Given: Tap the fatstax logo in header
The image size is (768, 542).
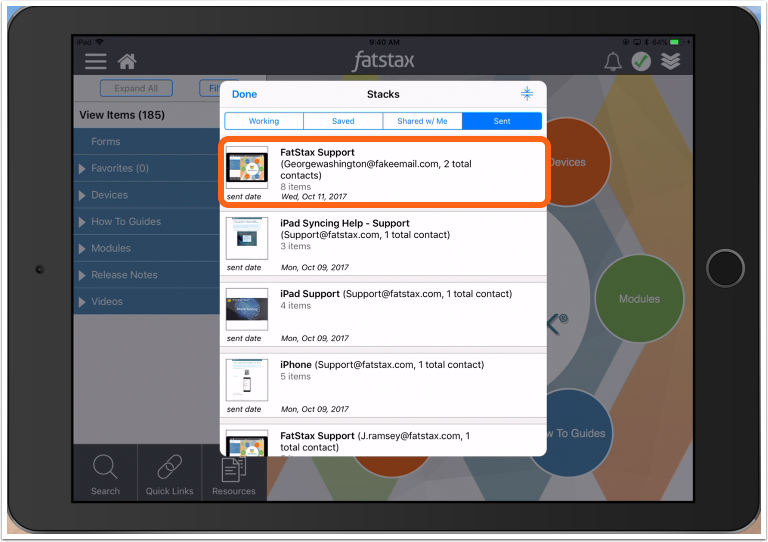Looking at the screenshot, I should pyautogui.click(x=384, y=61).
